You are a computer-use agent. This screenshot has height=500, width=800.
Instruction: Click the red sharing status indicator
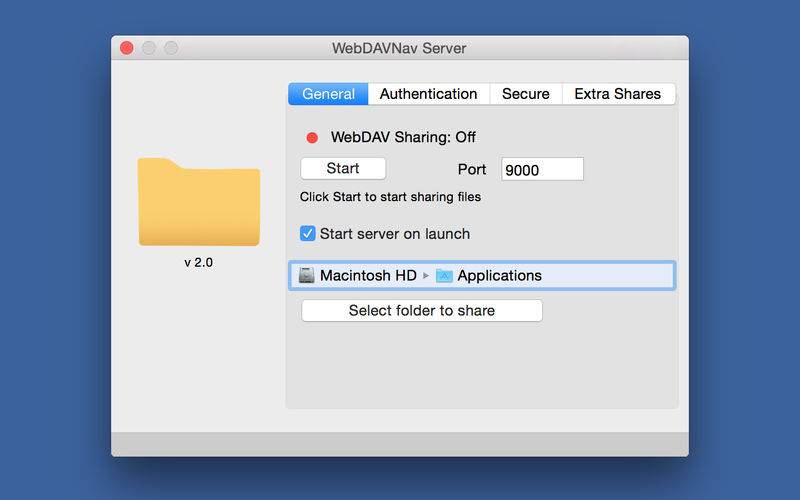click(x=312, y=138)
